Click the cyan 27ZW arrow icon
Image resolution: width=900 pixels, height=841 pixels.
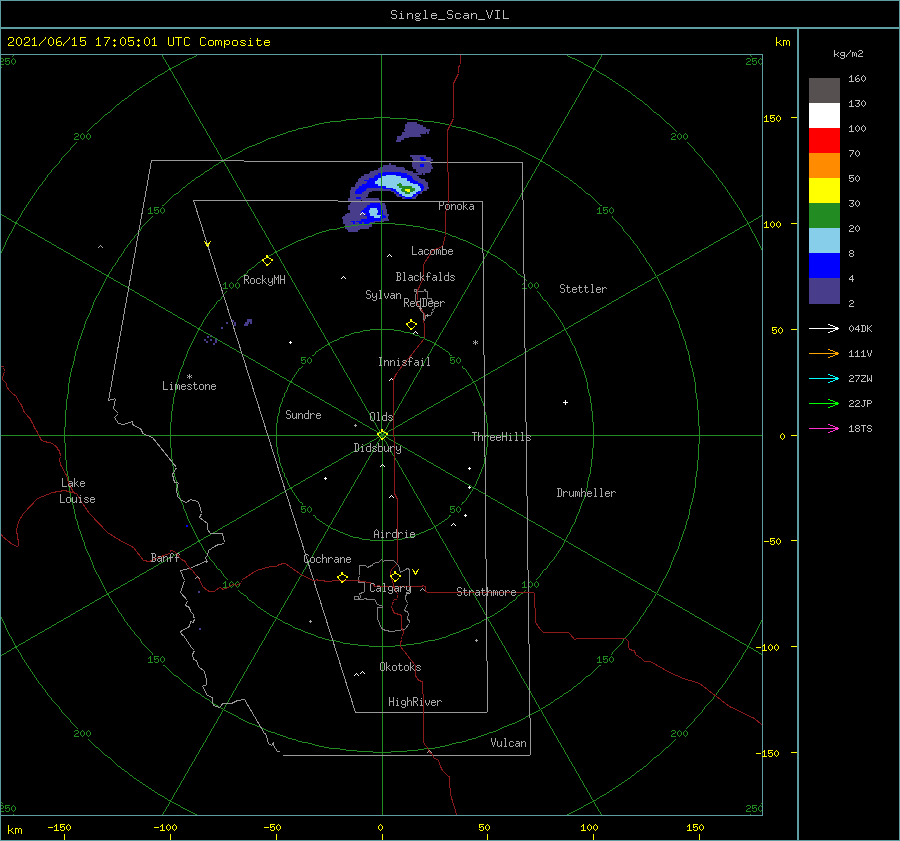point(824,378)
